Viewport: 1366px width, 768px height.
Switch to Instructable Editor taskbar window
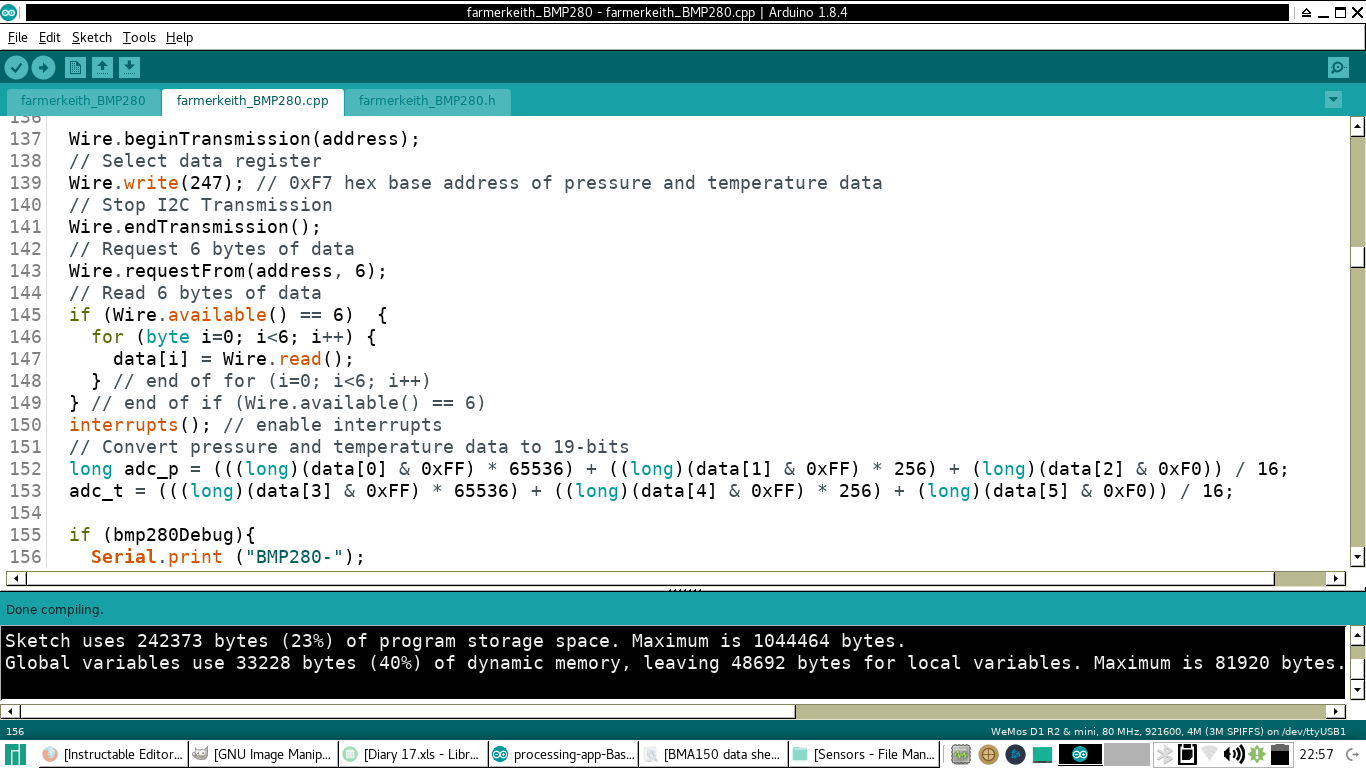[113, 754]
